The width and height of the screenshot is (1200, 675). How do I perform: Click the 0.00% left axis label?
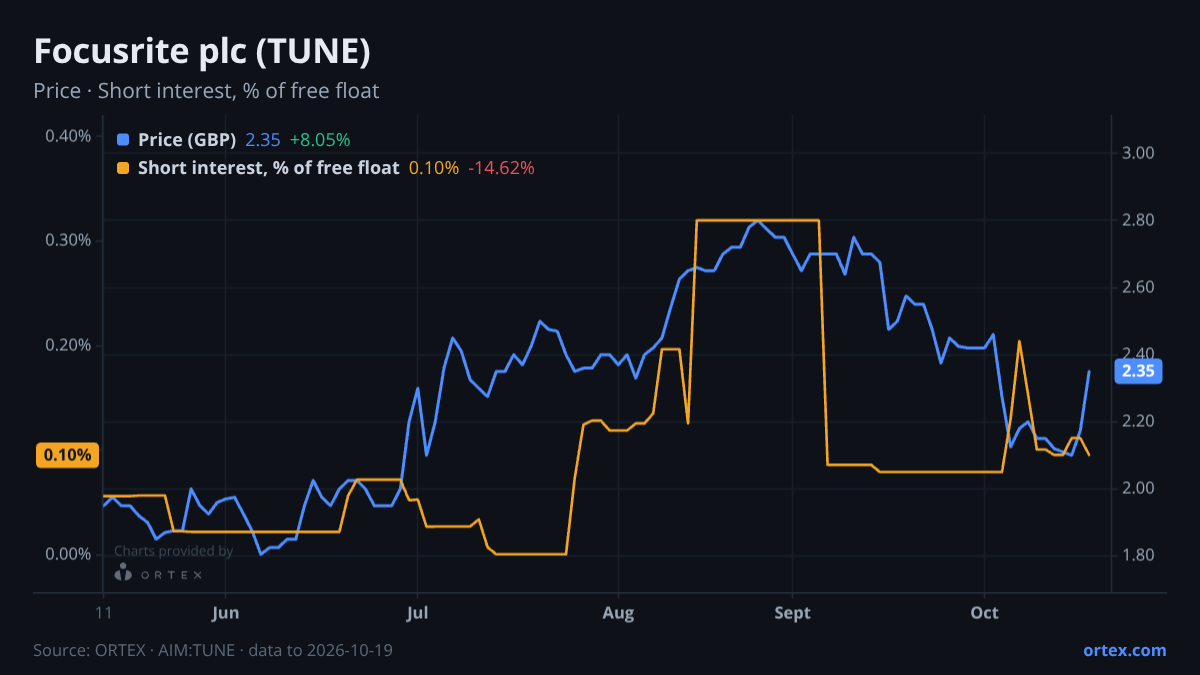pyautogui.click(x=68, y=554)
